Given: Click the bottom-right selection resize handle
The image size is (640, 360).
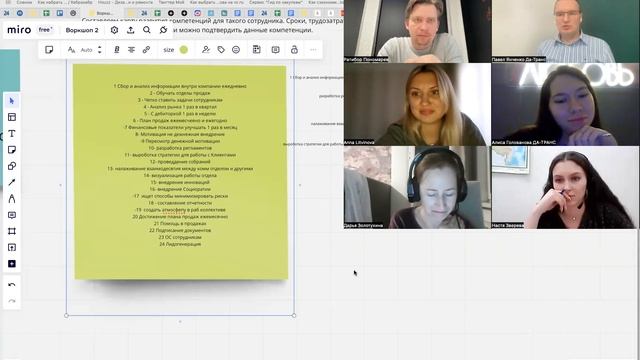Looking at the screenshot, I should 294,315.
